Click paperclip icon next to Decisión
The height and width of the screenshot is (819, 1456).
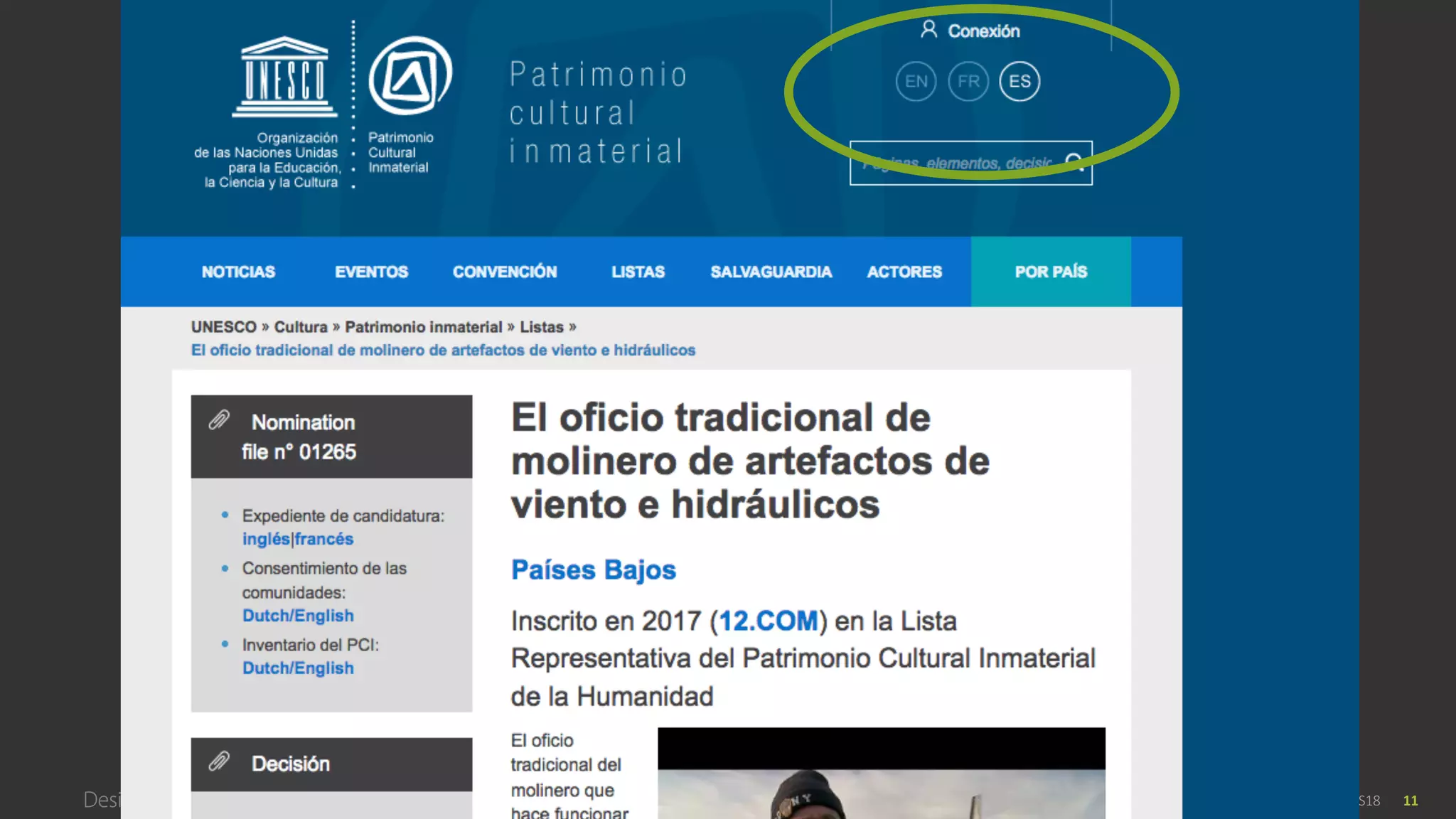219,762
